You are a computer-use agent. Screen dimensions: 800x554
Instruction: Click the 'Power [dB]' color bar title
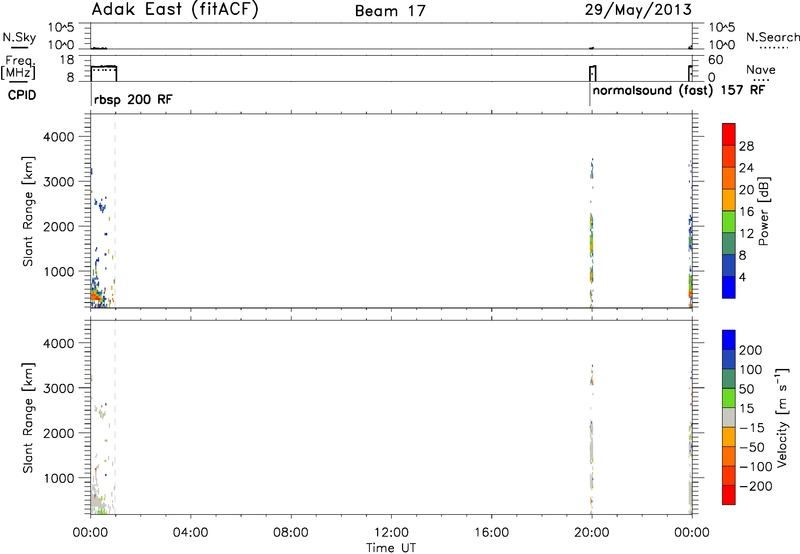tap(763, 211)
